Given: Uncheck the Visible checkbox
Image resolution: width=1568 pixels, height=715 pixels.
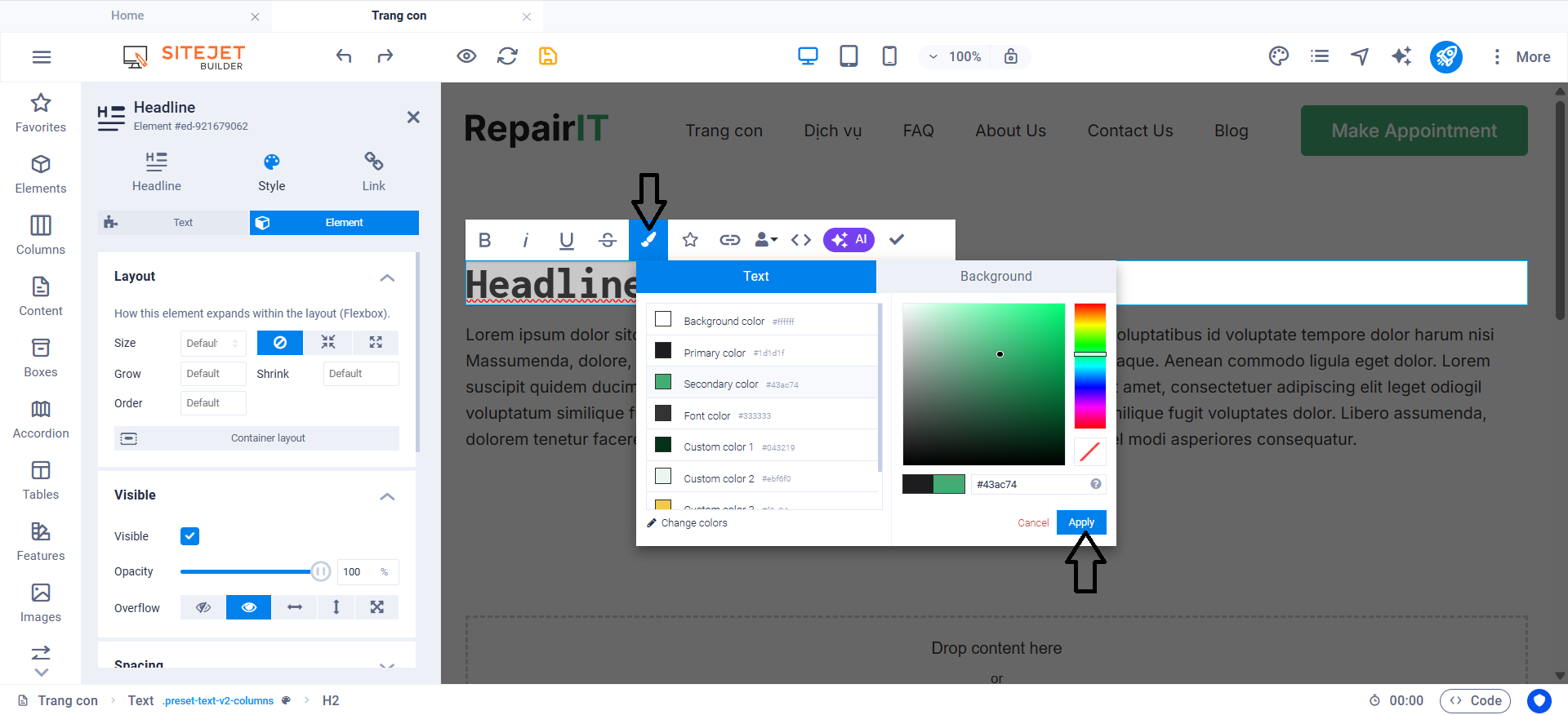Looking at the screenshot, I should [189, 536].
